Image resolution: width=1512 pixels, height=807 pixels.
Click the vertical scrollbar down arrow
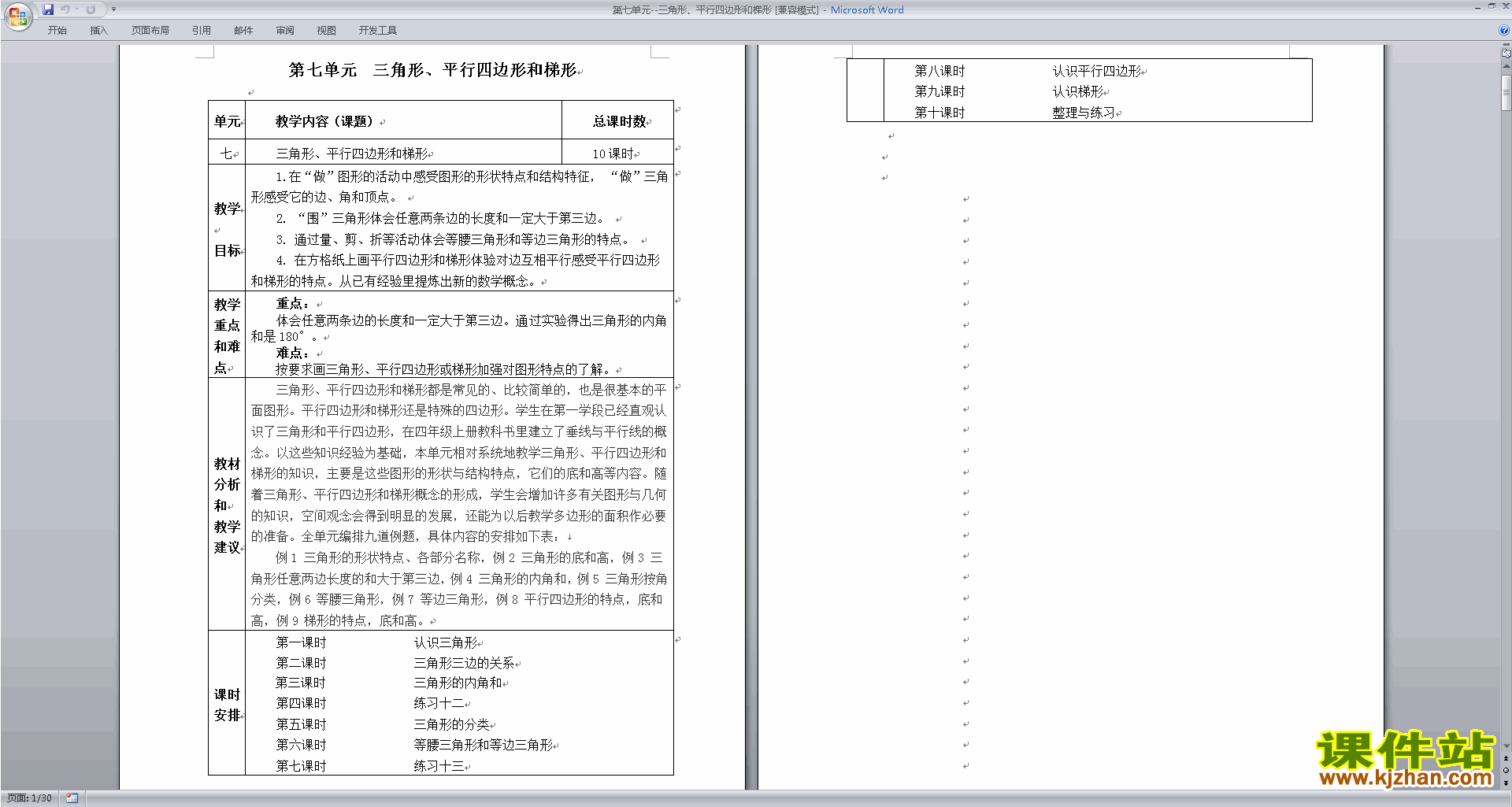pos(1506,746)
